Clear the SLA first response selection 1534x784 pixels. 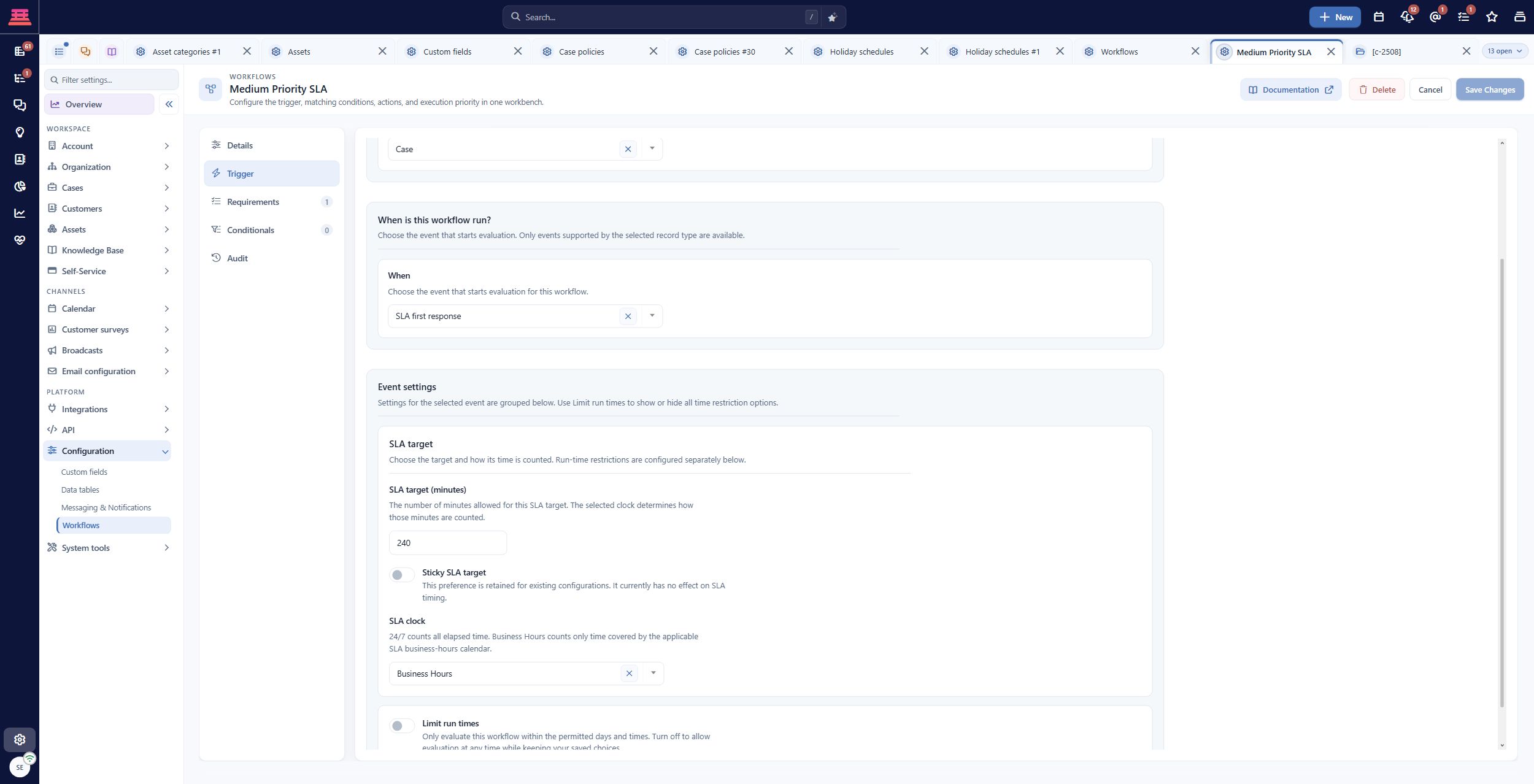628,316
